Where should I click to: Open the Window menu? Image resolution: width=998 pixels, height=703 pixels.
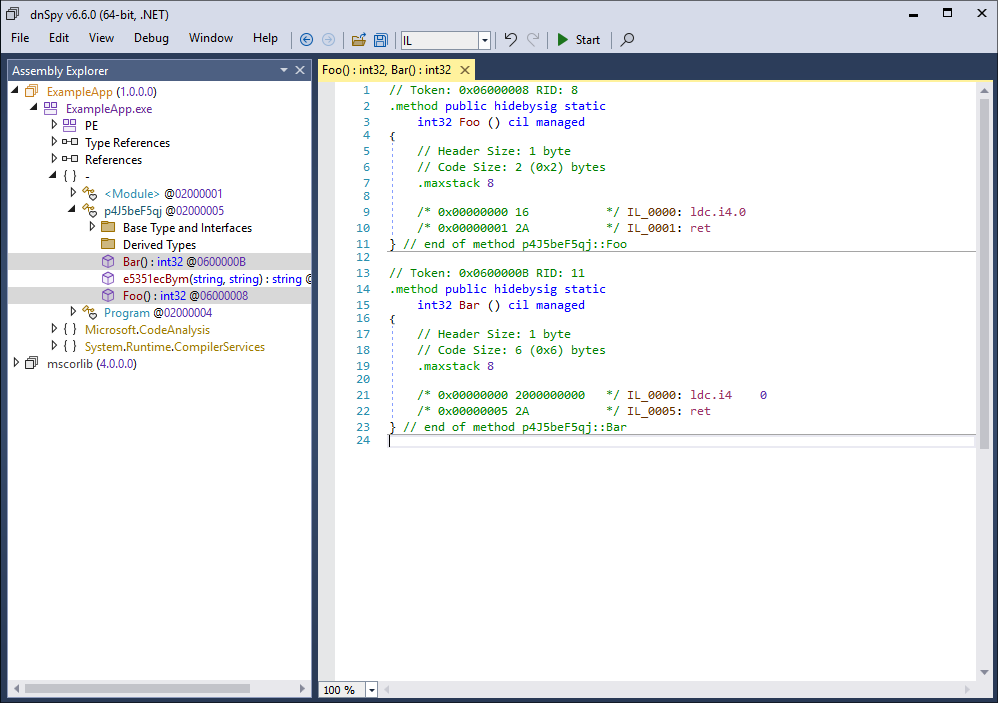click(211, 38)
